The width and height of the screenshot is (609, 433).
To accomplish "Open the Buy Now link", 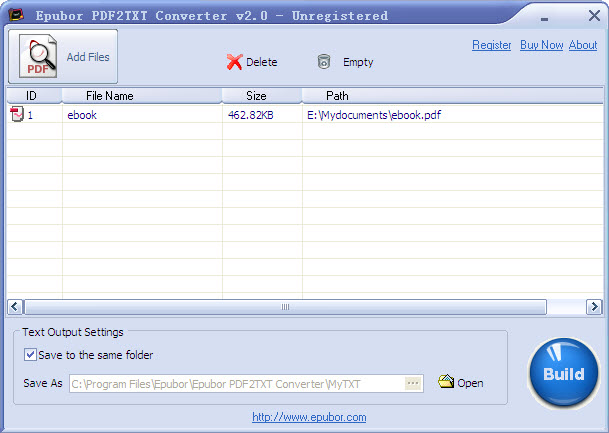I will 541,45.
